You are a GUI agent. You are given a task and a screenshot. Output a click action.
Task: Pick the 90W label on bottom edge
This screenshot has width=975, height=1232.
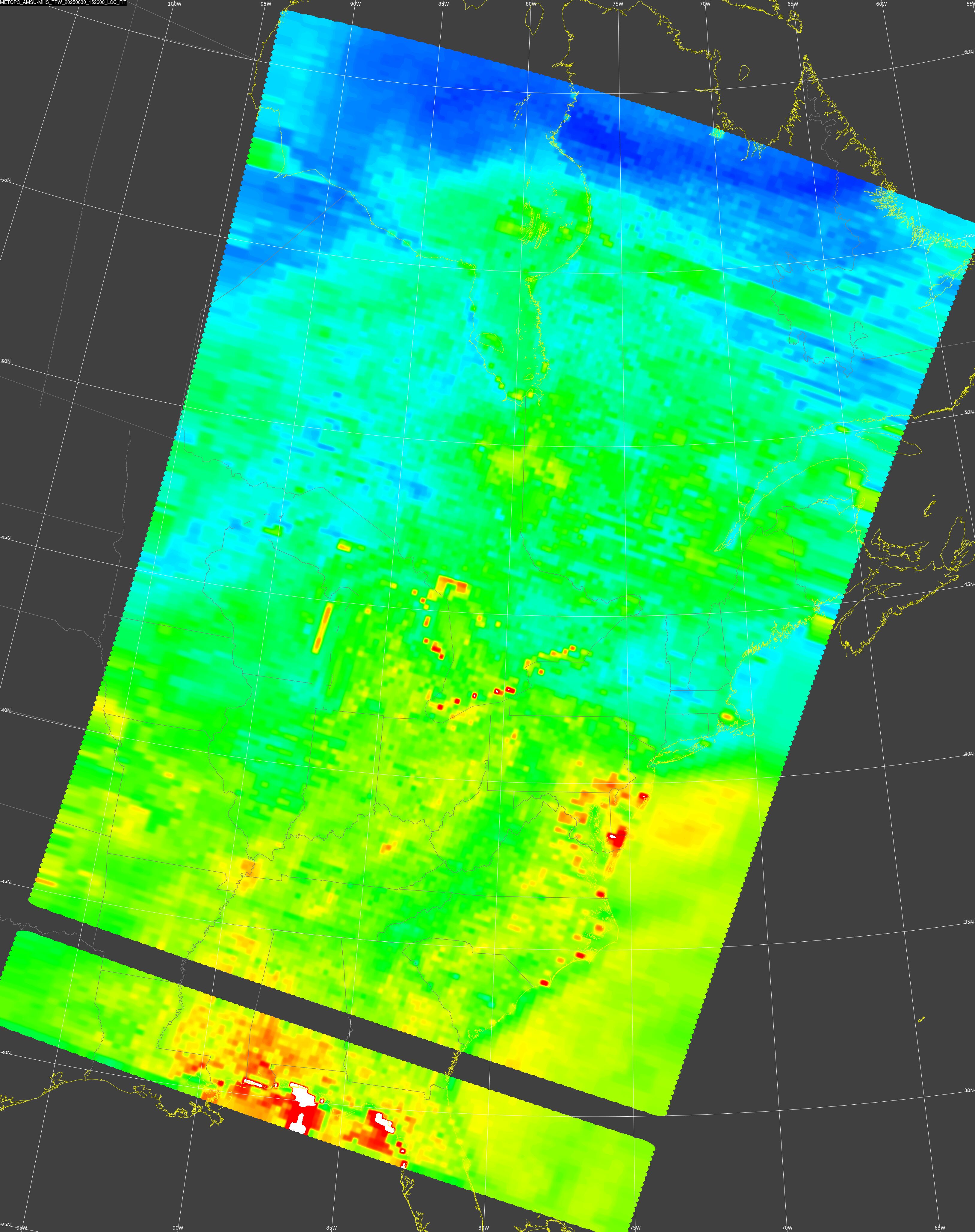click(x=178, y=1228)
